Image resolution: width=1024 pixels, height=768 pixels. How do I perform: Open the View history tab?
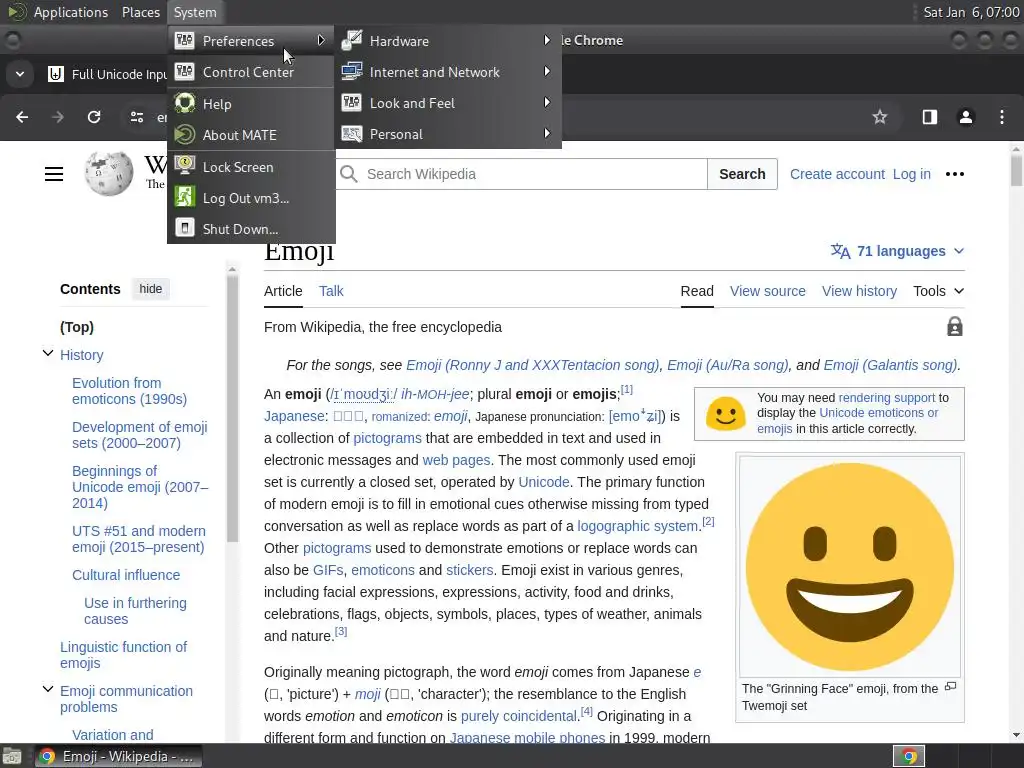pyautogui.click(x=859, y=291)
